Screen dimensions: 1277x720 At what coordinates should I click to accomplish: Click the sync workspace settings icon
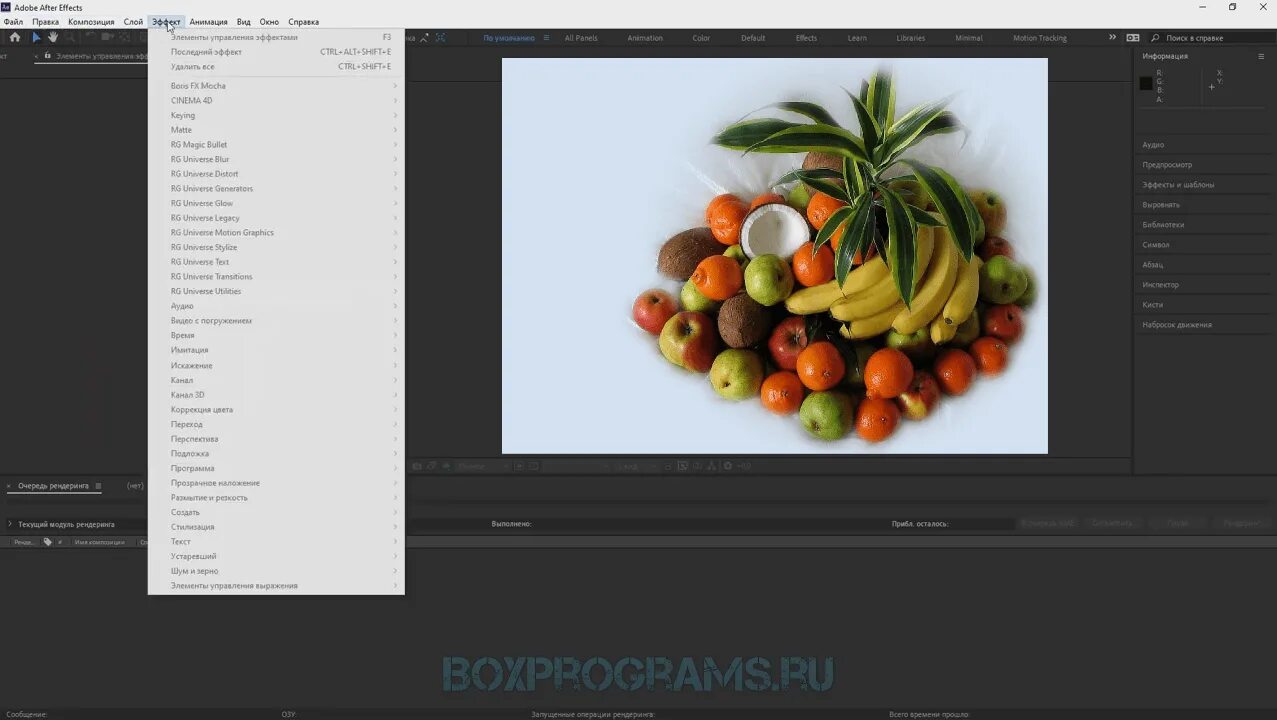click(1133, 37)
